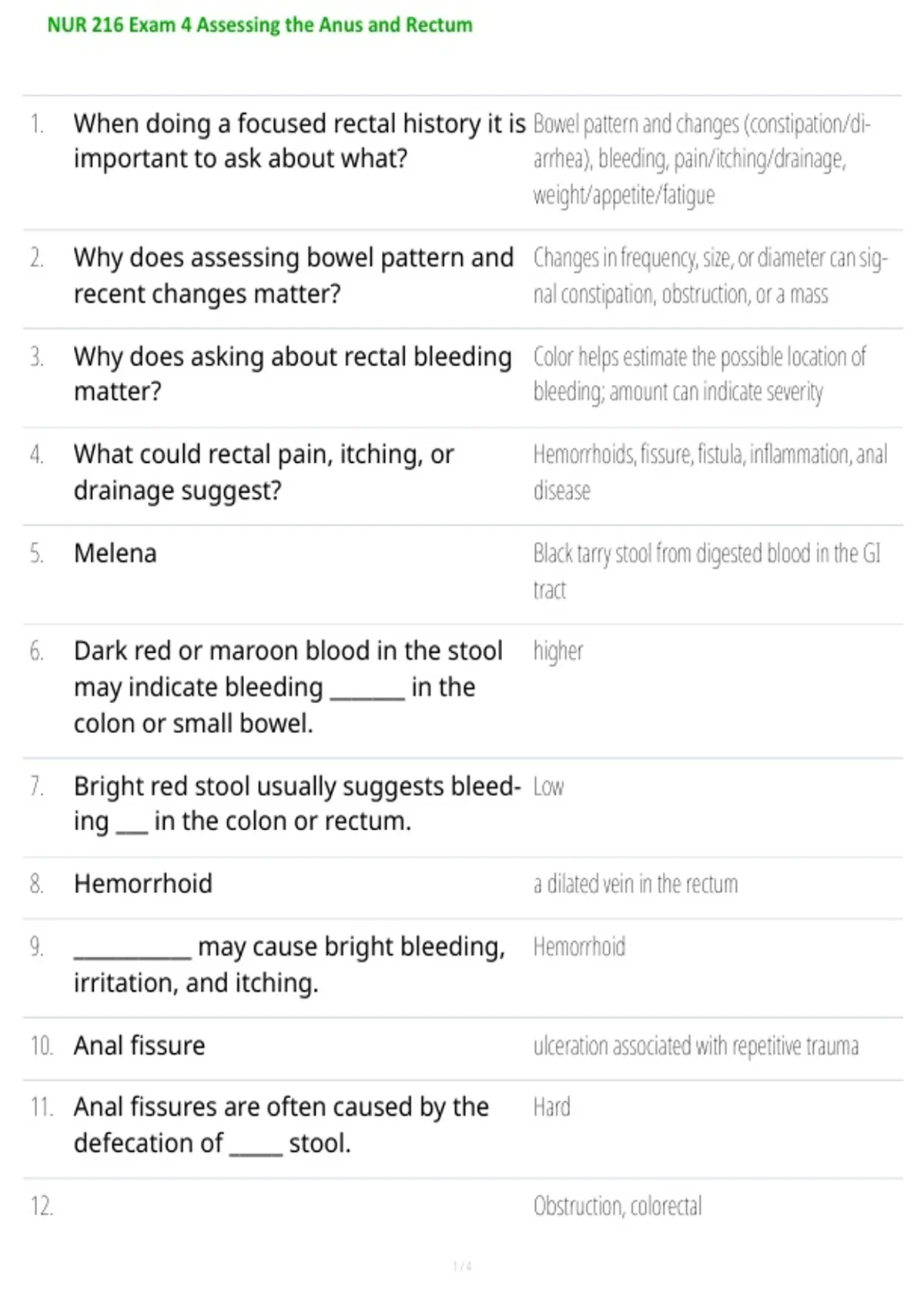Select the bright red stool question

click(297, 803)
